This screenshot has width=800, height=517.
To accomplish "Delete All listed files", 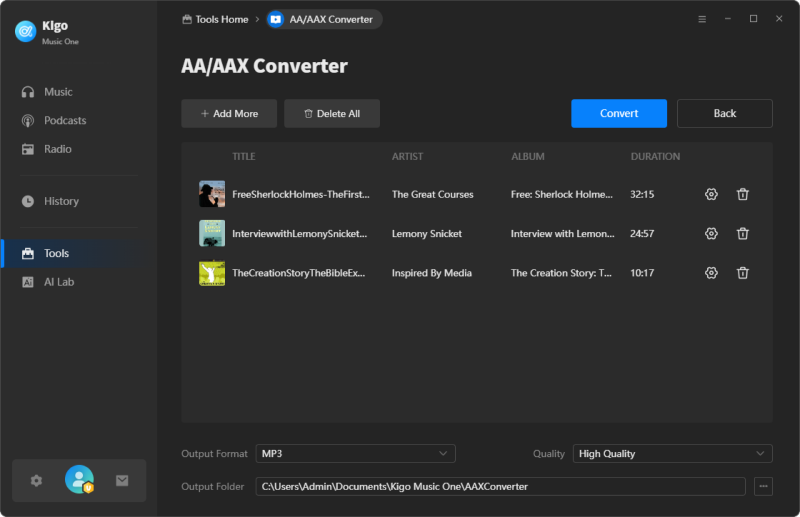I will click(332, 113).
